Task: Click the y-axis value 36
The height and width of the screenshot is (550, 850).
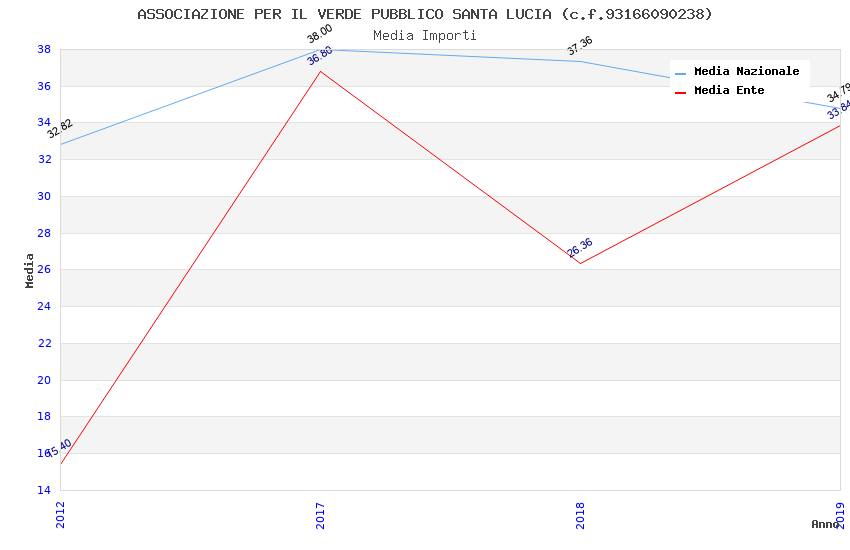Action: (x=44, y=86)
